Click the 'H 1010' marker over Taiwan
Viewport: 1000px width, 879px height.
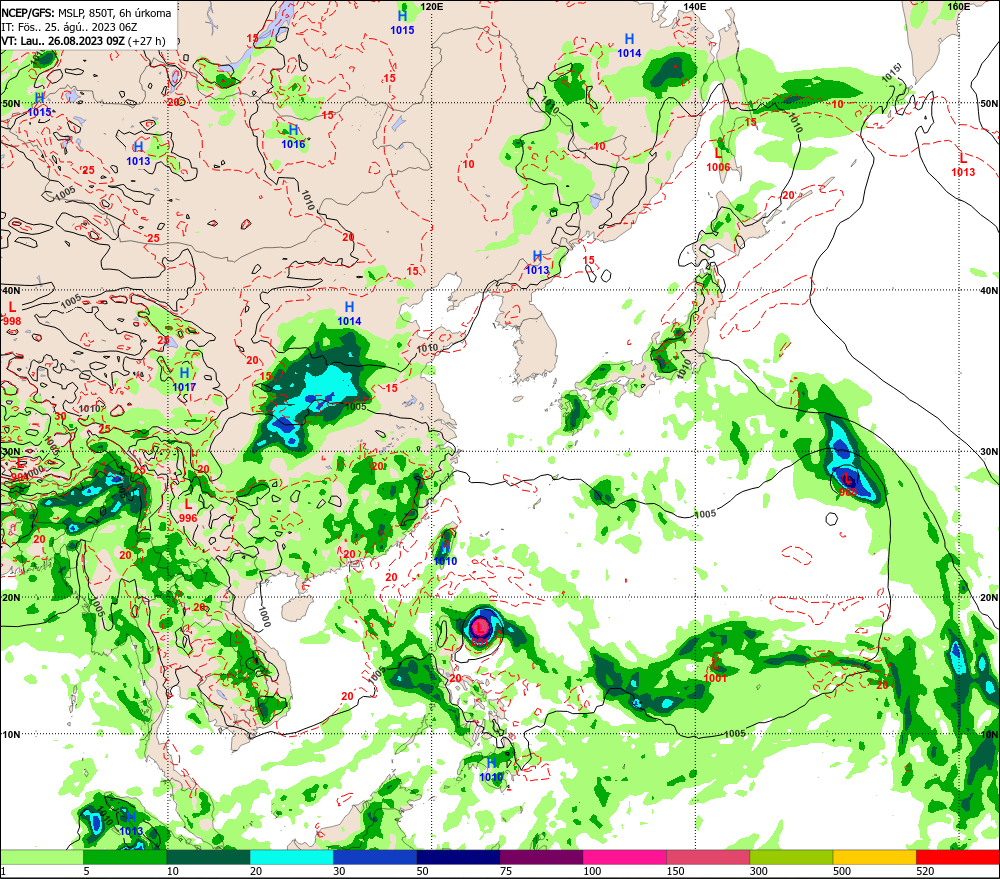[x=445, y=554]
